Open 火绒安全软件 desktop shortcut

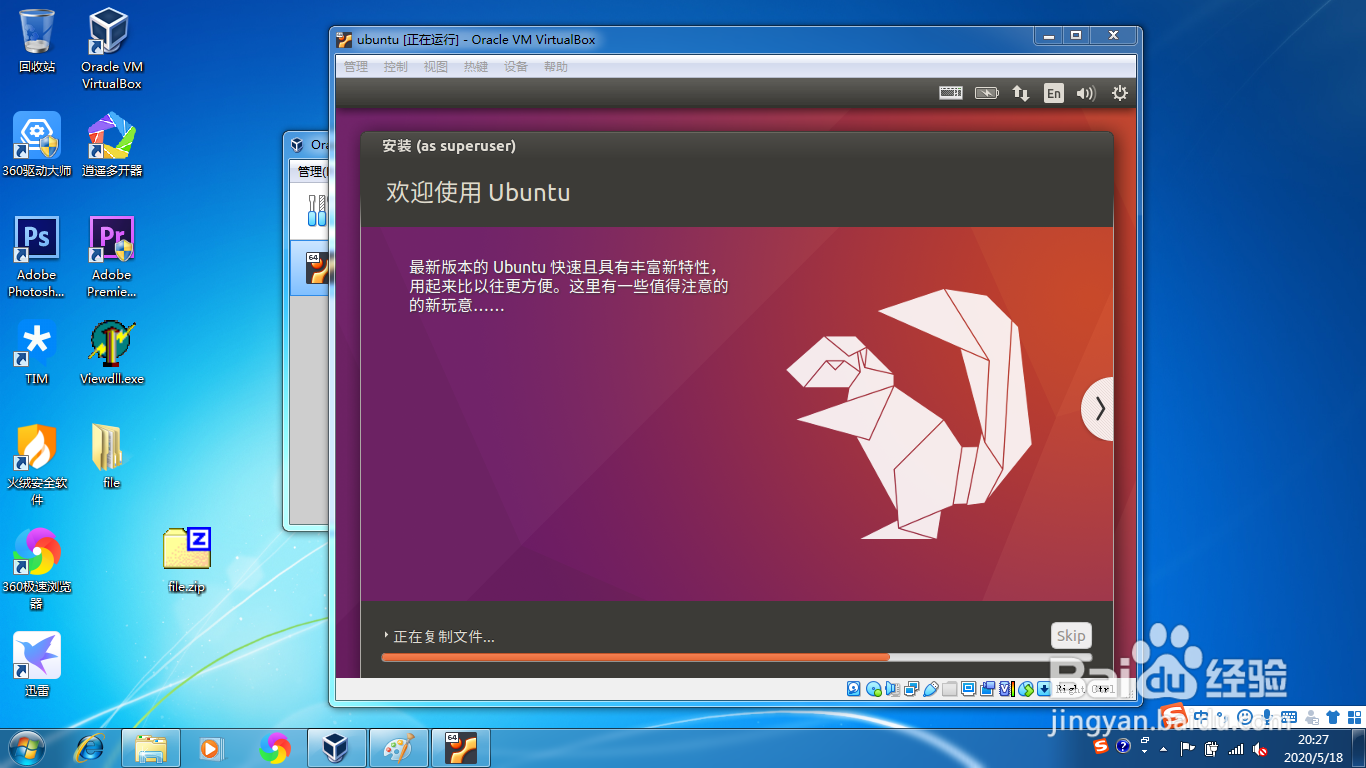[x=37, y=465]
